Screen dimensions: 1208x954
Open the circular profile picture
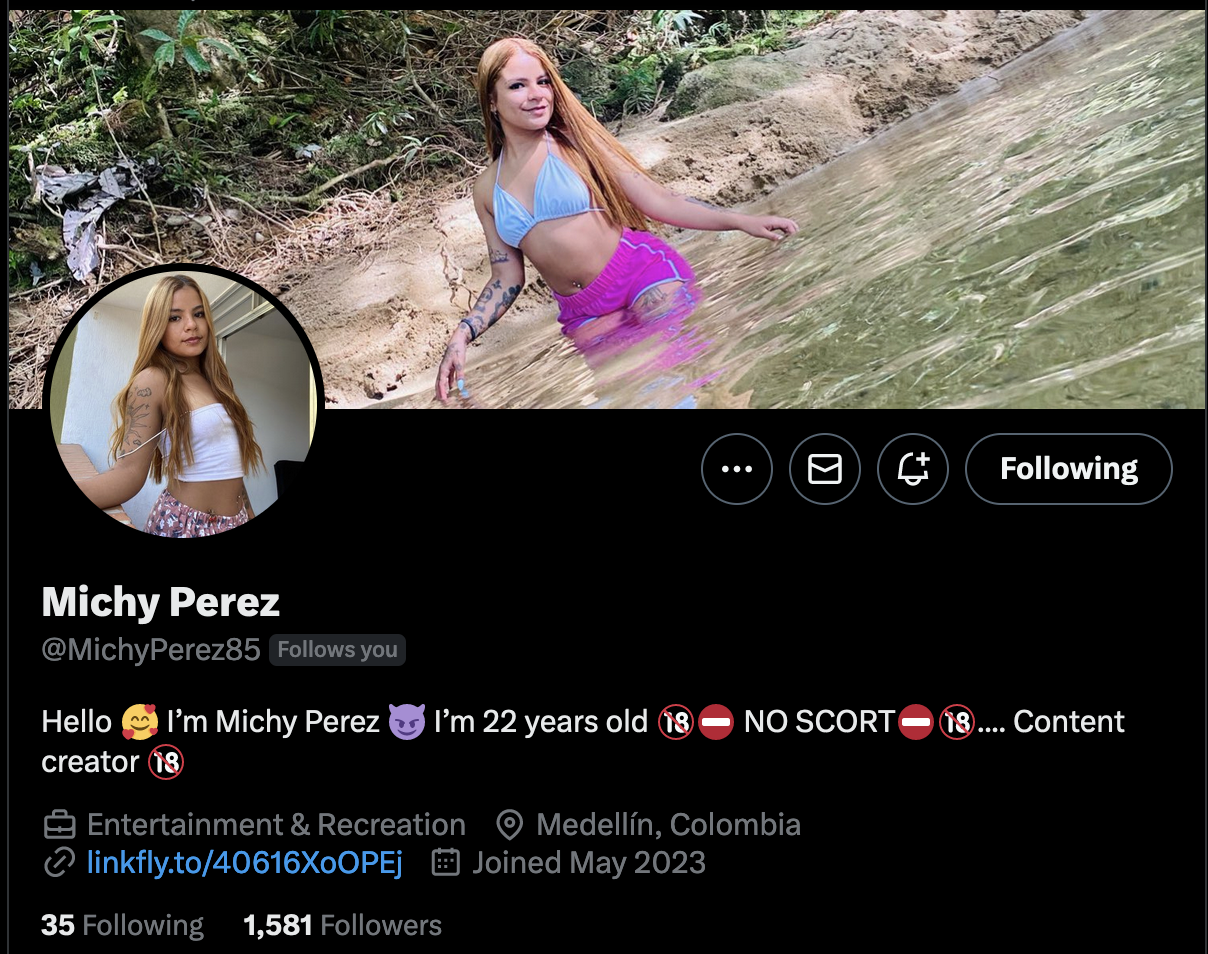tap(184, 403)
